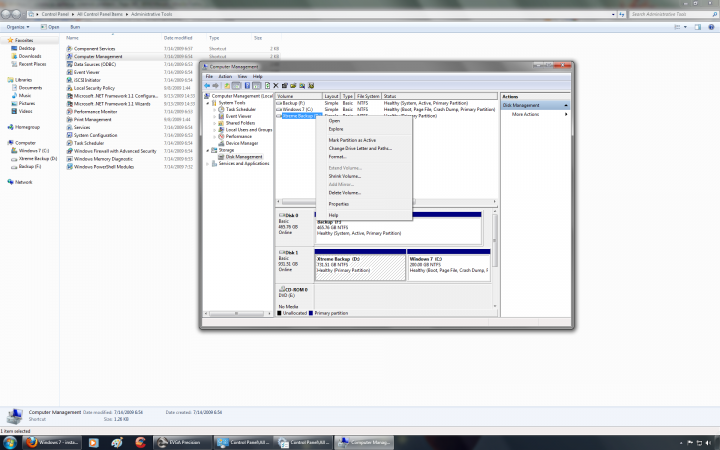Expand Services and Applications node arrow
Image resolution: width=720 pixels, height=450 pixels.
click(208, 164)
